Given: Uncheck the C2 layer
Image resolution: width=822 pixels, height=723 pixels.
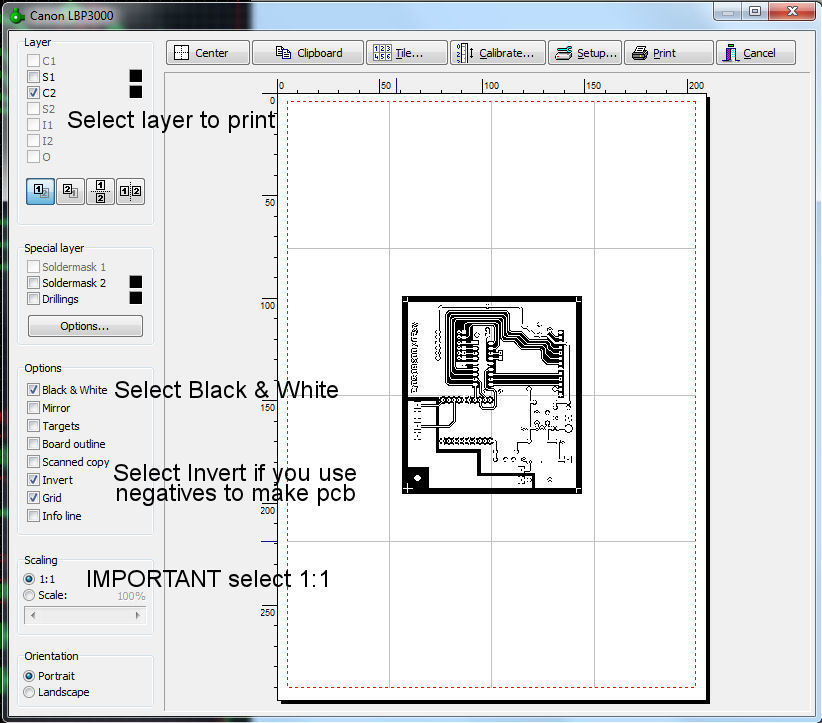Looking at the screenshot, I should tap(34, 93).
